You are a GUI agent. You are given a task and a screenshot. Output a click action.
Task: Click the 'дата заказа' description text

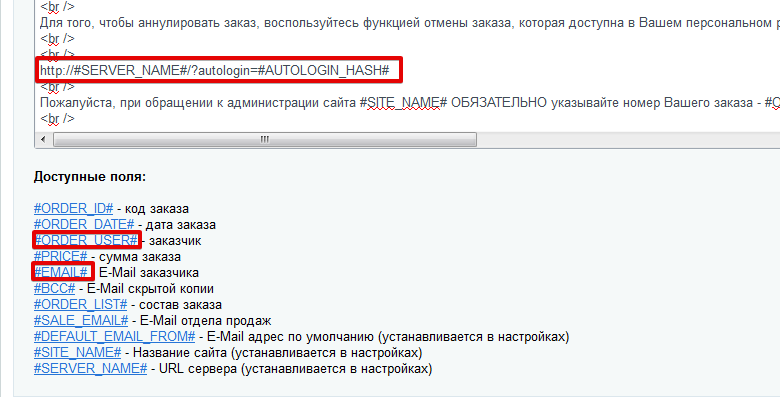pos(181,224)
